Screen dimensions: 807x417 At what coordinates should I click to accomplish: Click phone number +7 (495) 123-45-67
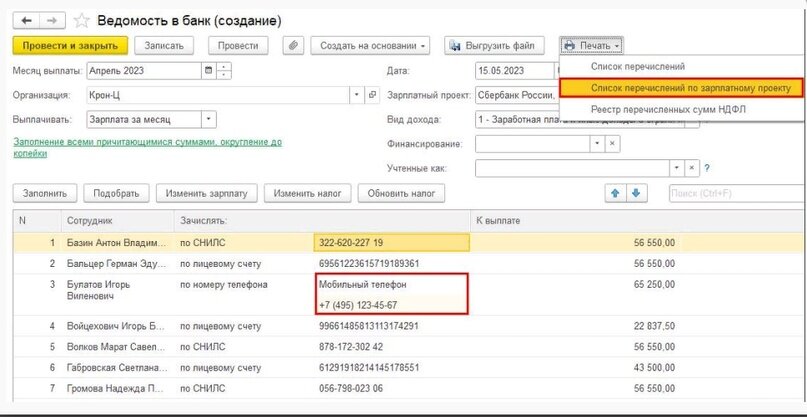pyautogui.click(x=358, y=305)
